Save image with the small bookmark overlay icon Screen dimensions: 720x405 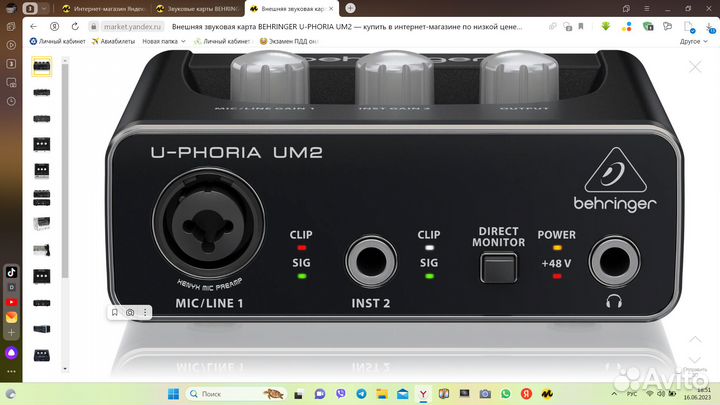(x=115, y=312)
